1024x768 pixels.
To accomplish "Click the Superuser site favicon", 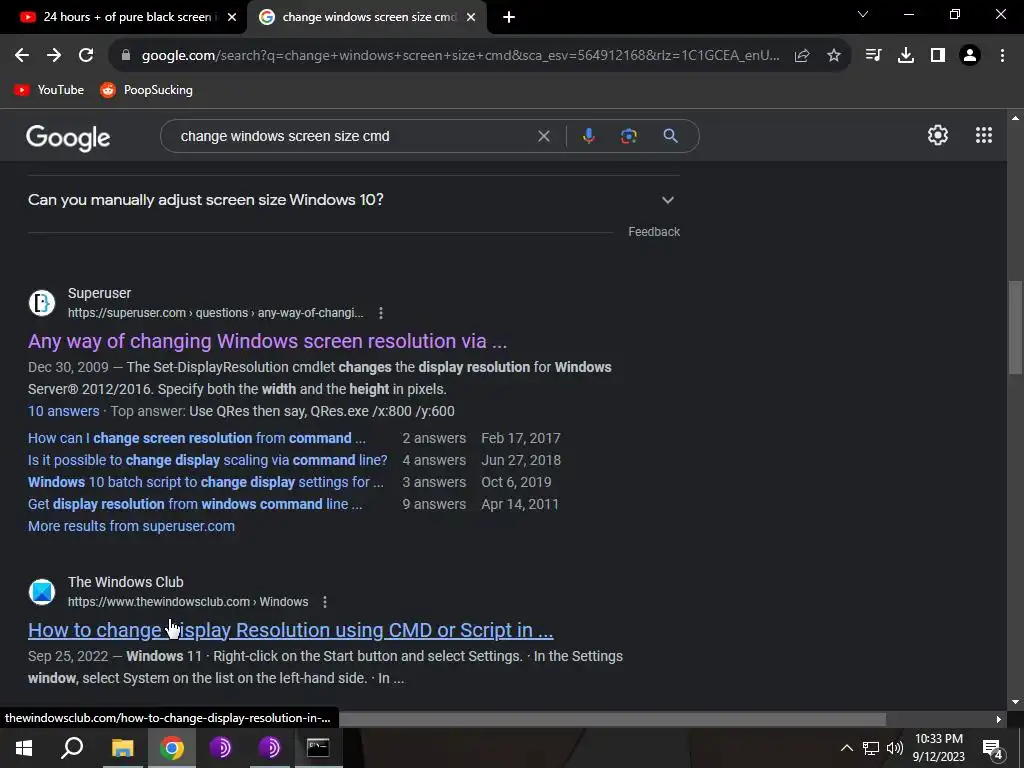I will [42, 303].
